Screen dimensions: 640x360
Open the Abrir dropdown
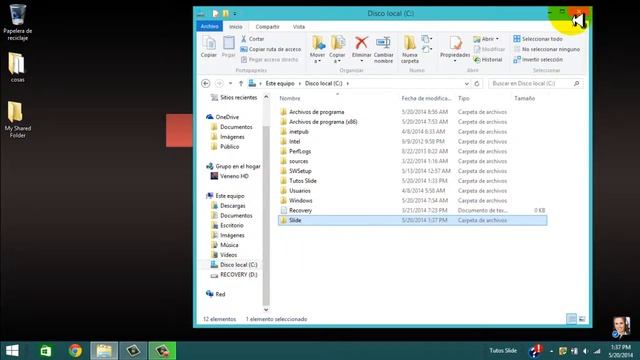pyautogui.click(x=486, y=39)
